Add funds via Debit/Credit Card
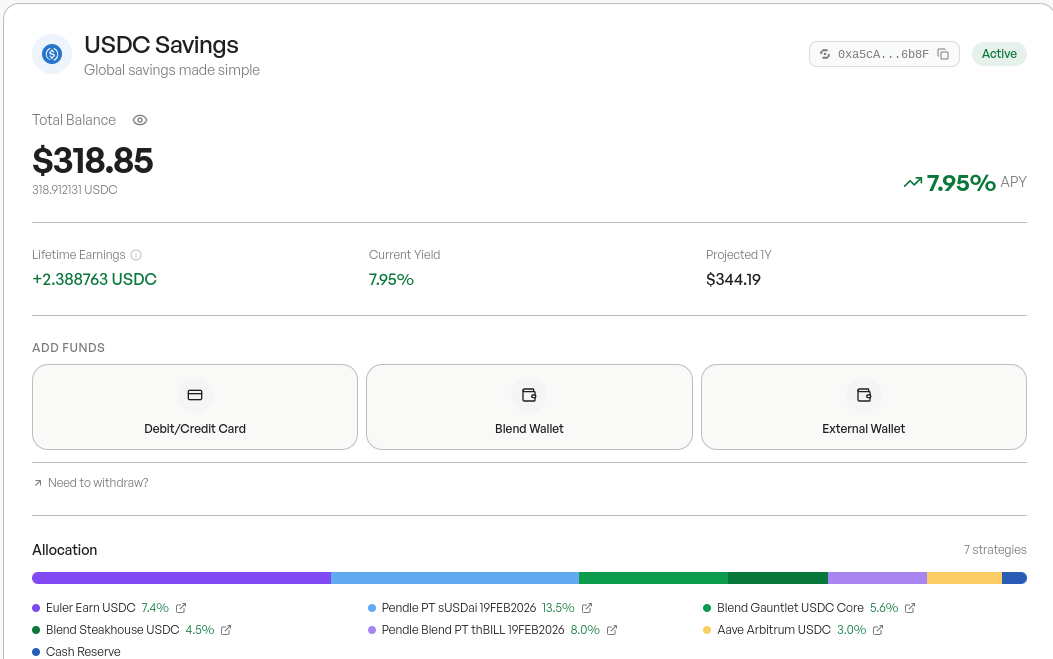Image resolution: width=1053 pixels, height=659 pixels. 195,407
